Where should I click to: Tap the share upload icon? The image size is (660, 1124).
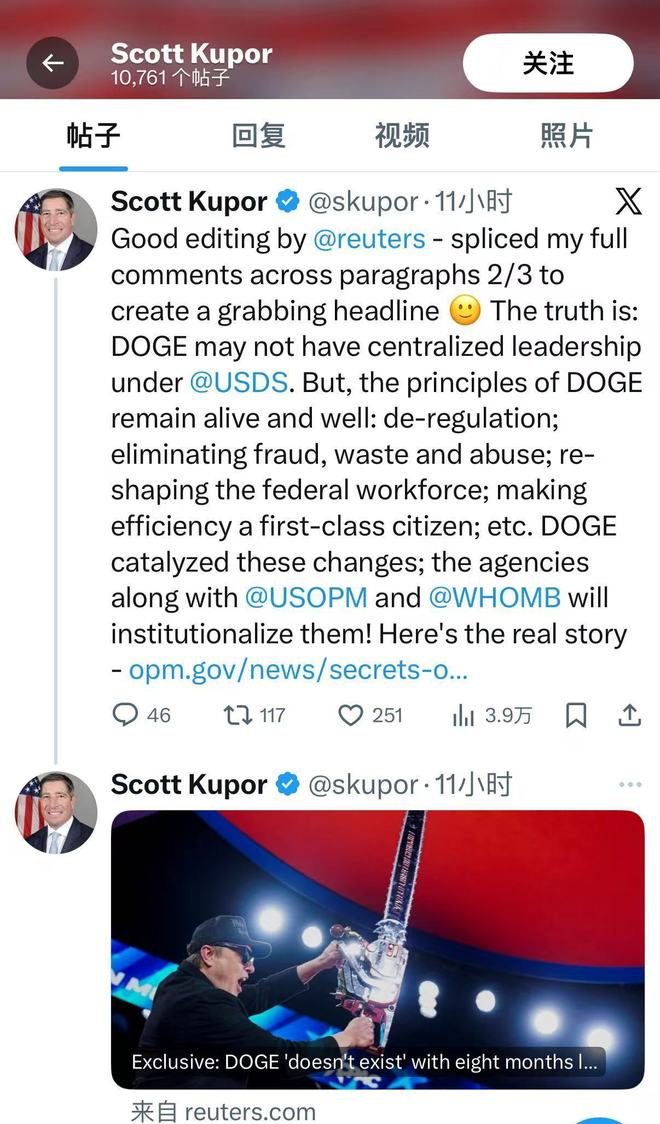click(629, 715)
